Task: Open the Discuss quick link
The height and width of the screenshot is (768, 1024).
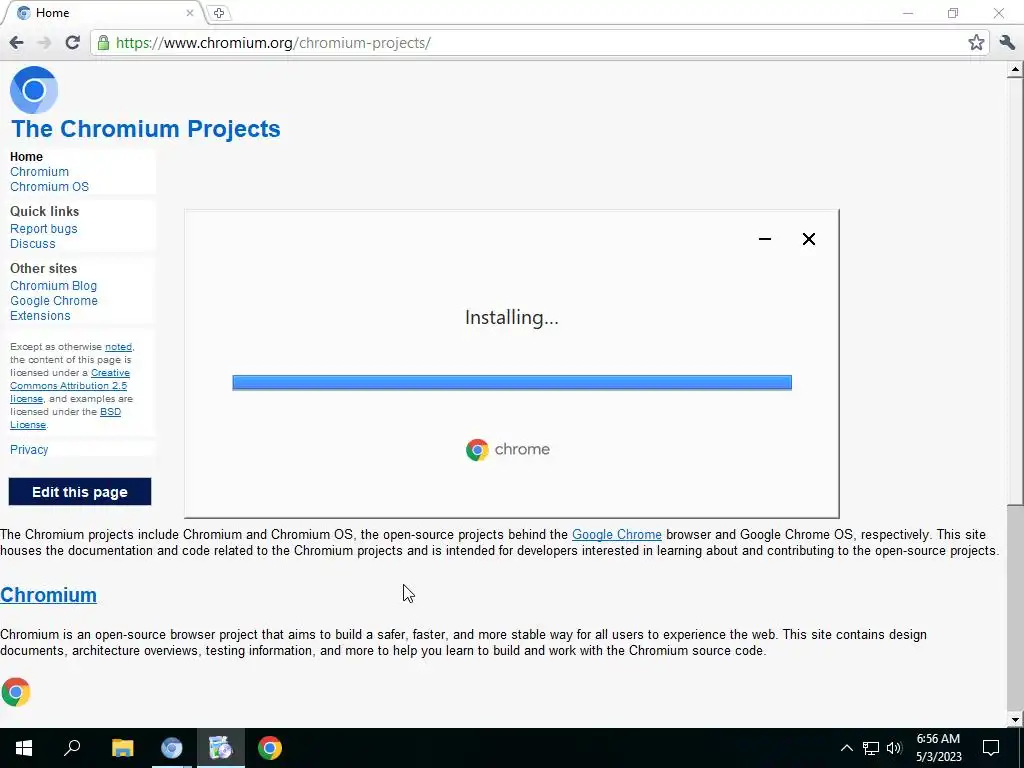Action: (33, 244)
